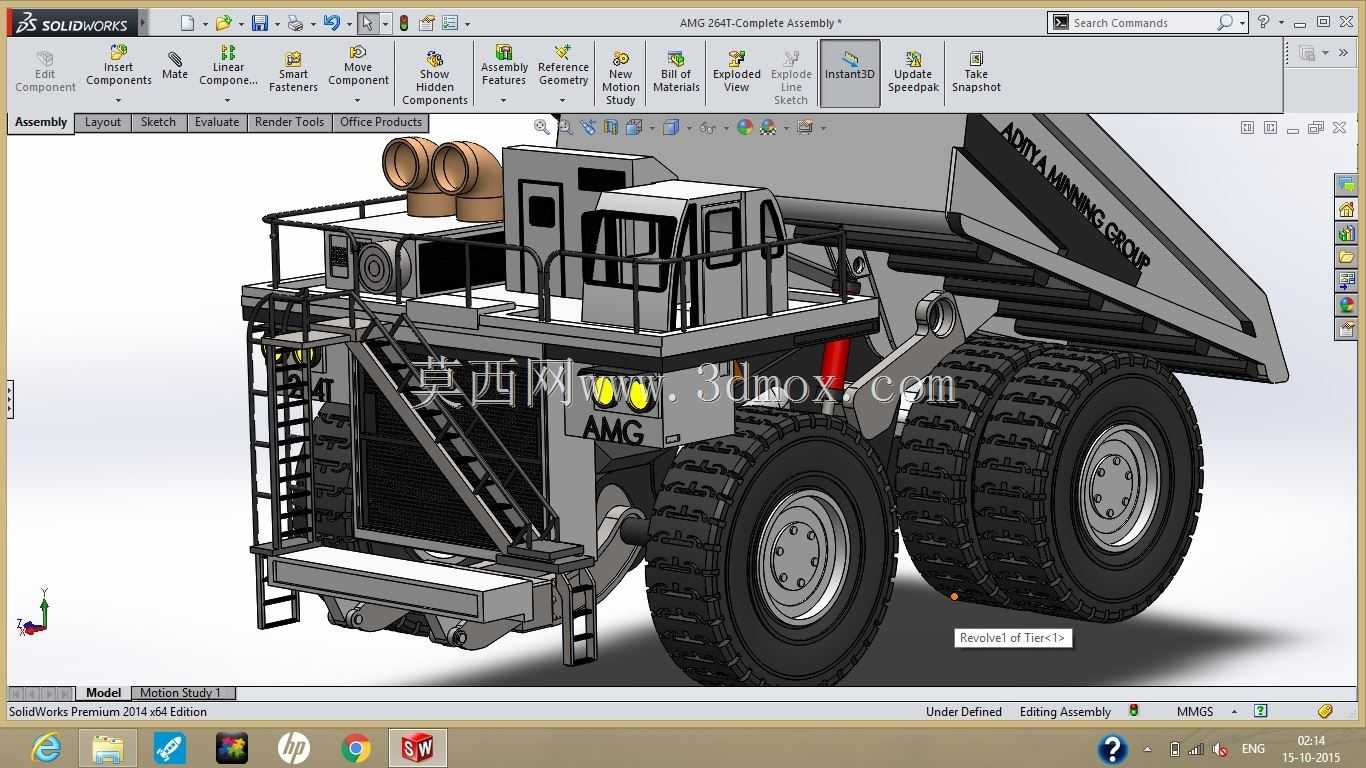Select the Mate tool
The width and height of the screenshot is (1366, 768).
pyautogui.click(x=175, y=66)
